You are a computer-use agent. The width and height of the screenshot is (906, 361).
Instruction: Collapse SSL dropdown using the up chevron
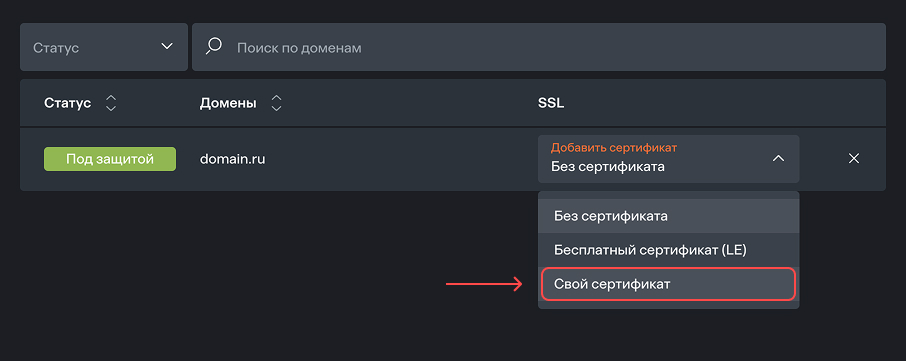tap(778, 158)
